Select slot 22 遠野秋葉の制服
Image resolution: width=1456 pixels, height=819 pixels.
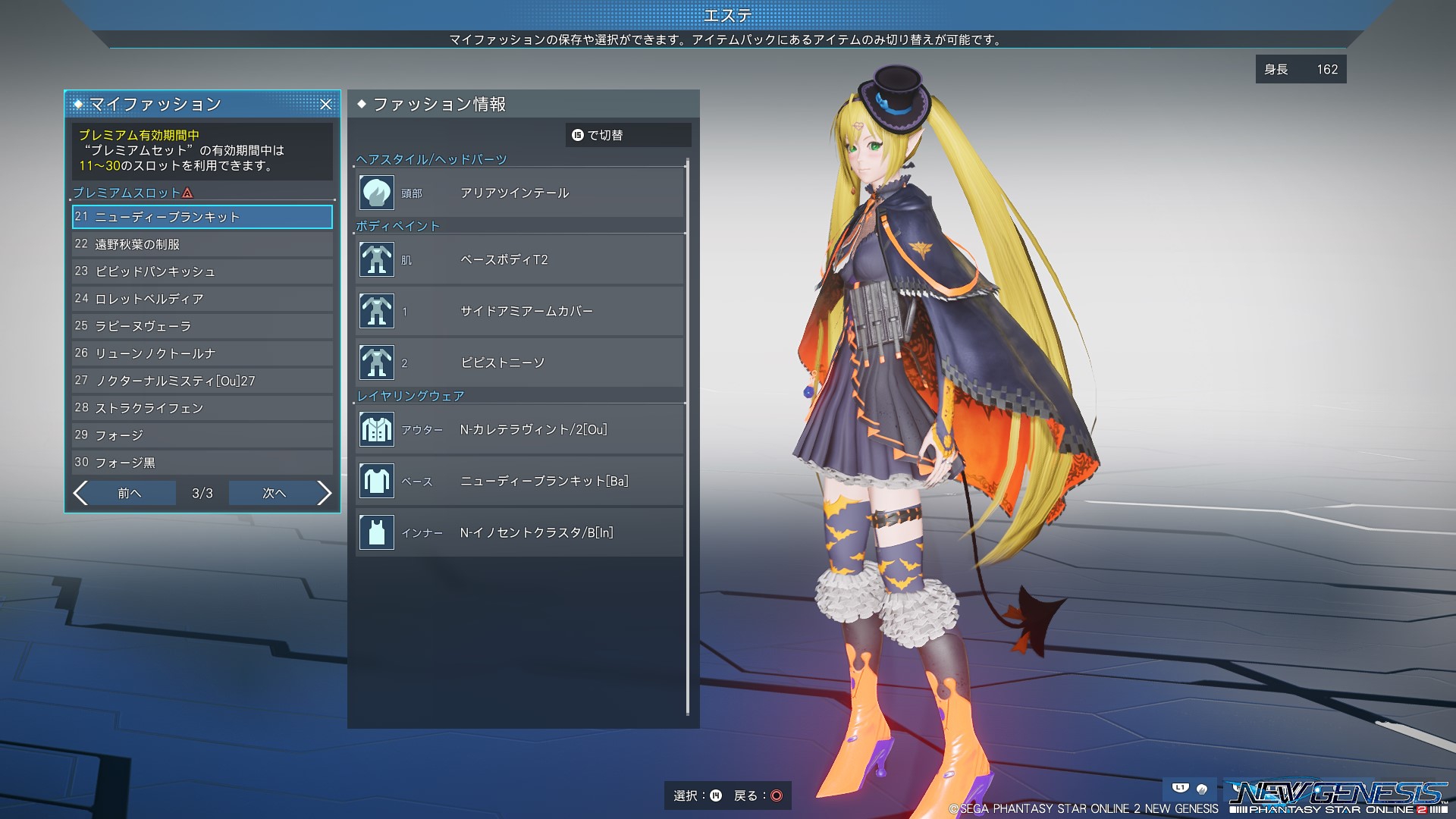(202, 244)
